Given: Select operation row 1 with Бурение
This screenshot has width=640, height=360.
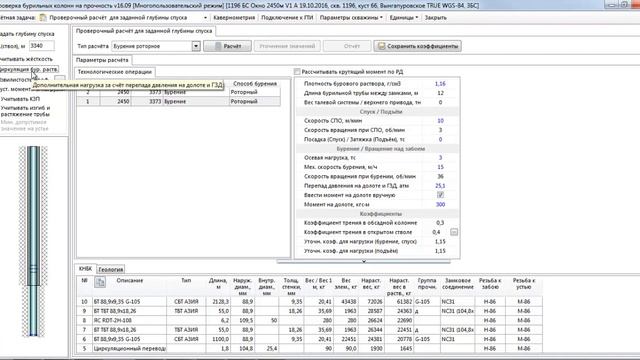Looking at the screenshot, I should click(x=178, y=102).
